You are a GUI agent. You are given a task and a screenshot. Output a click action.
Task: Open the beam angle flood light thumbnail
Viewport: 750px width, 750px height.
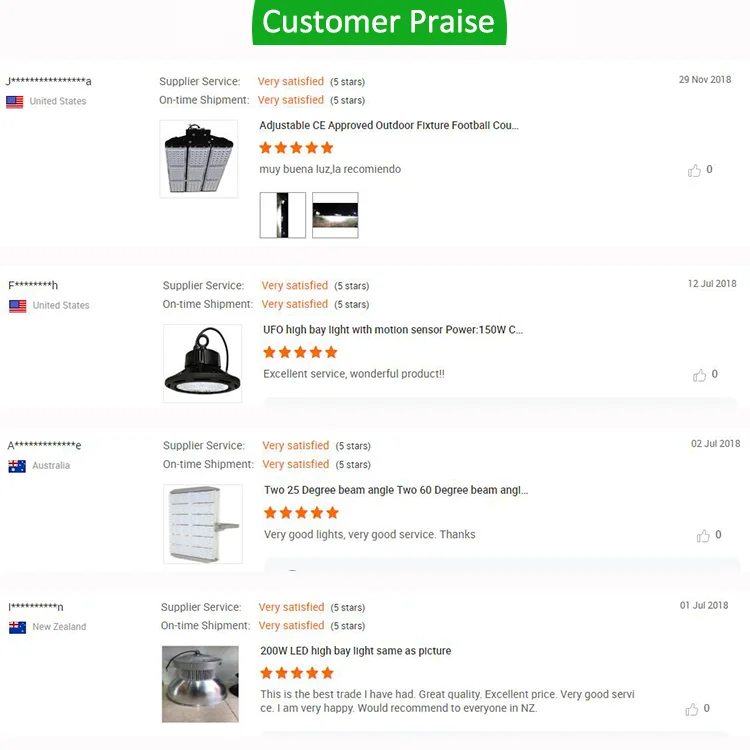pyautogui.click(x=202, y=524)
